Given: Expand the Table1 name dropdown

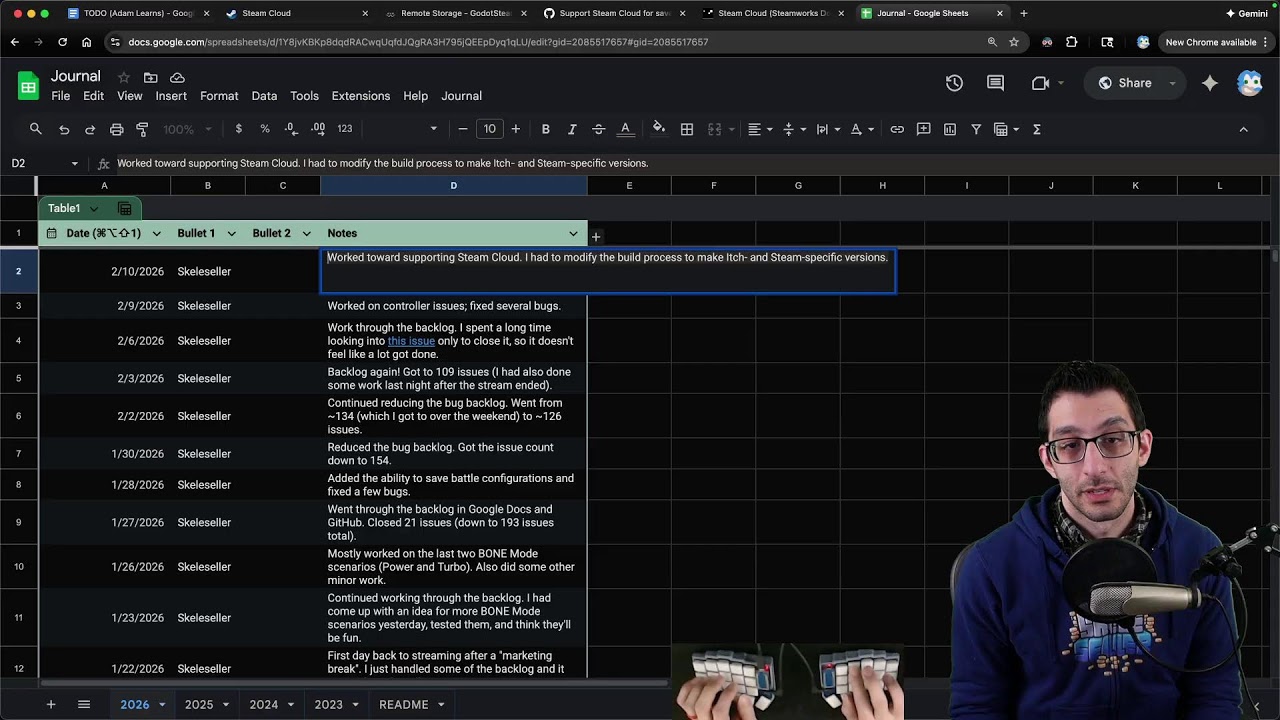Looking at the screenshot, I should [94, 208].
